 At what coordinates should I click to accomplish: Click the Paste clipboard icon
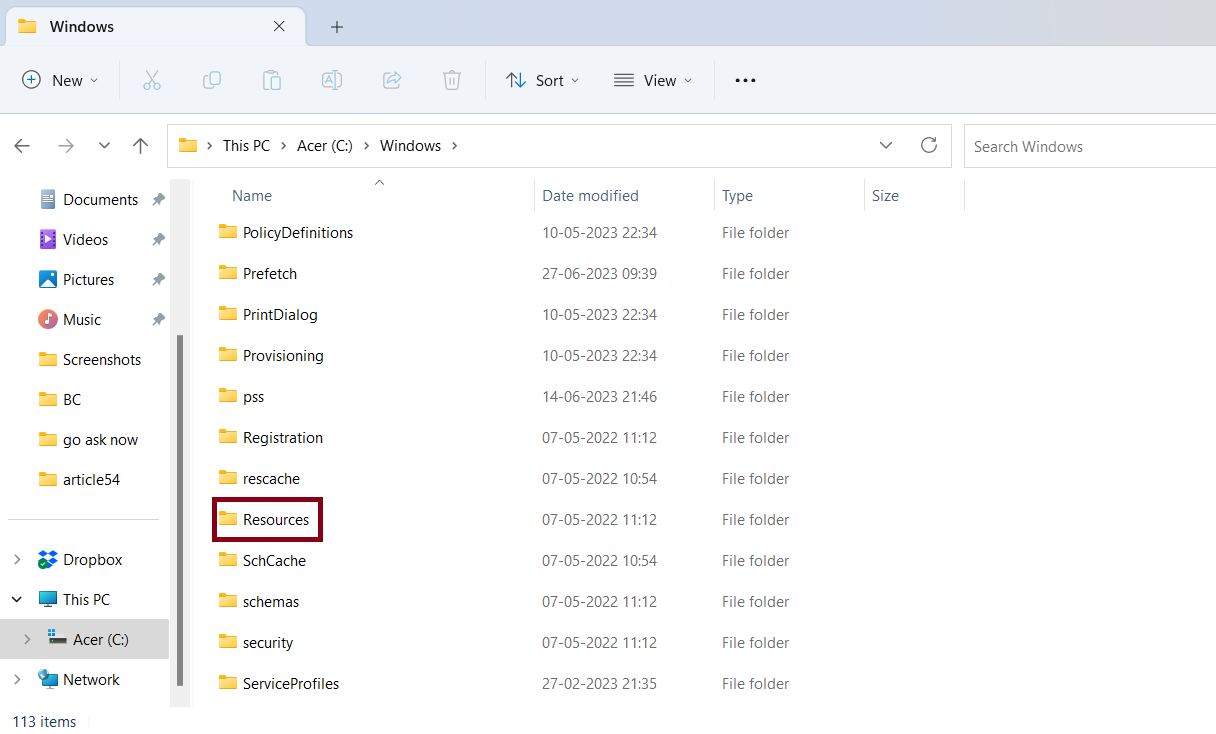point(272,80)
